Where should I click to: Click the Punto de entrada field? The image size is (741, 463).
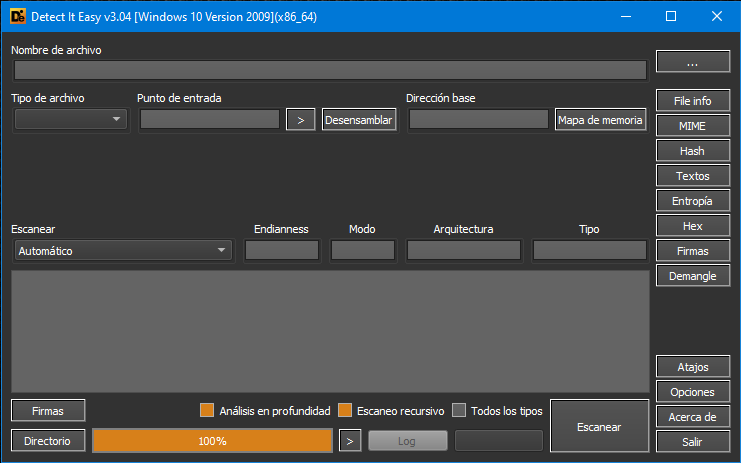coord(210,119)
